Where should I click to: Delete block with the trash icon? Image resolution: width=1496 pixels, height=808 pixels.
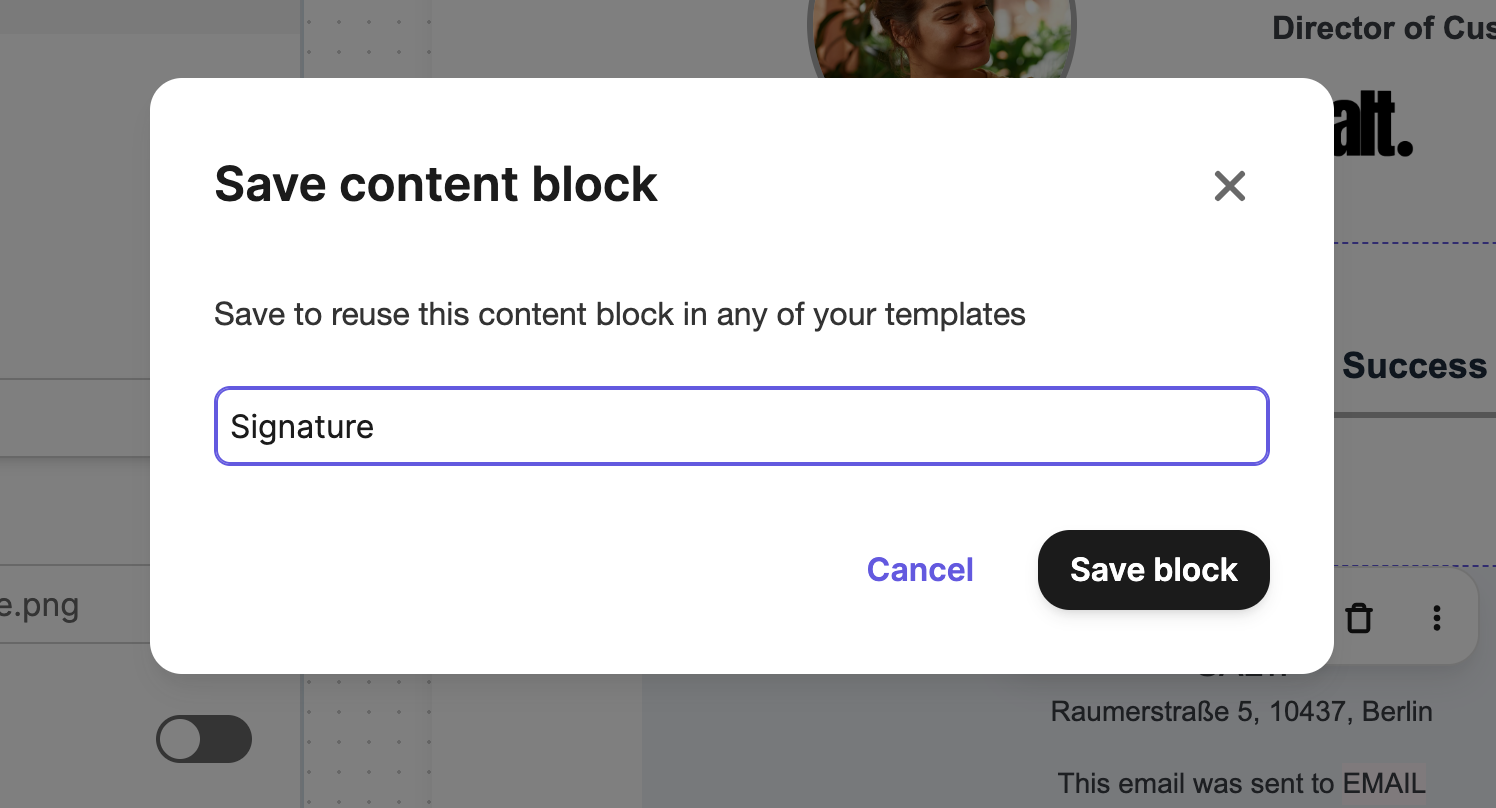(1358, 618)
